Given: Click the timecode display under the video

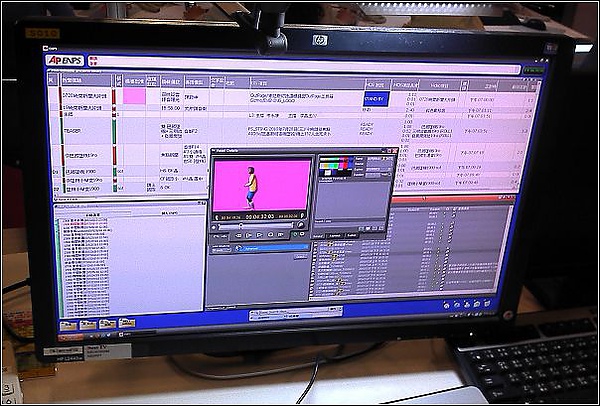Looking at the screenshot, I should [x=262, y=215].
